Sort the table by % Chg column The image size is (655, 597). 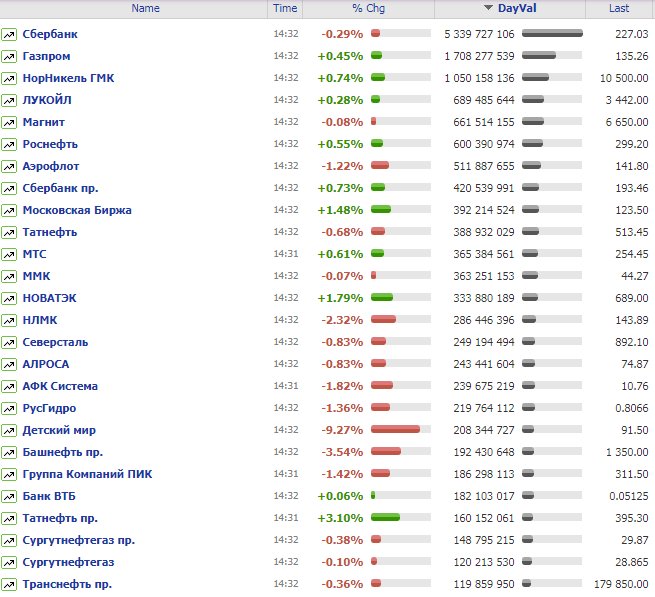(x=368, y=8)
